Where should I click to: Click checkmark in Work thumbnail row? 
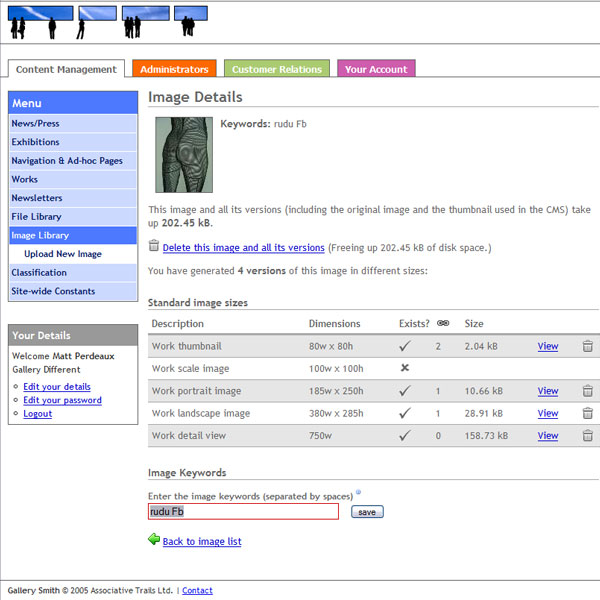coord(404,346)
